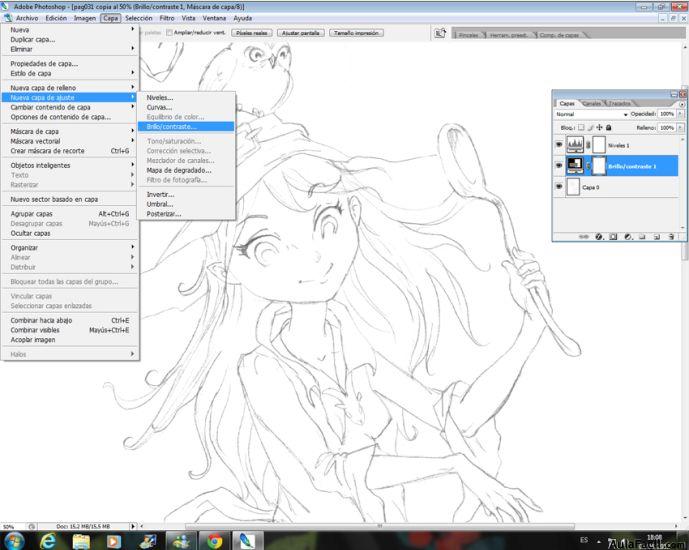Open the Filtro menu
Screen dimensions: 689x550
coord(167,18)
